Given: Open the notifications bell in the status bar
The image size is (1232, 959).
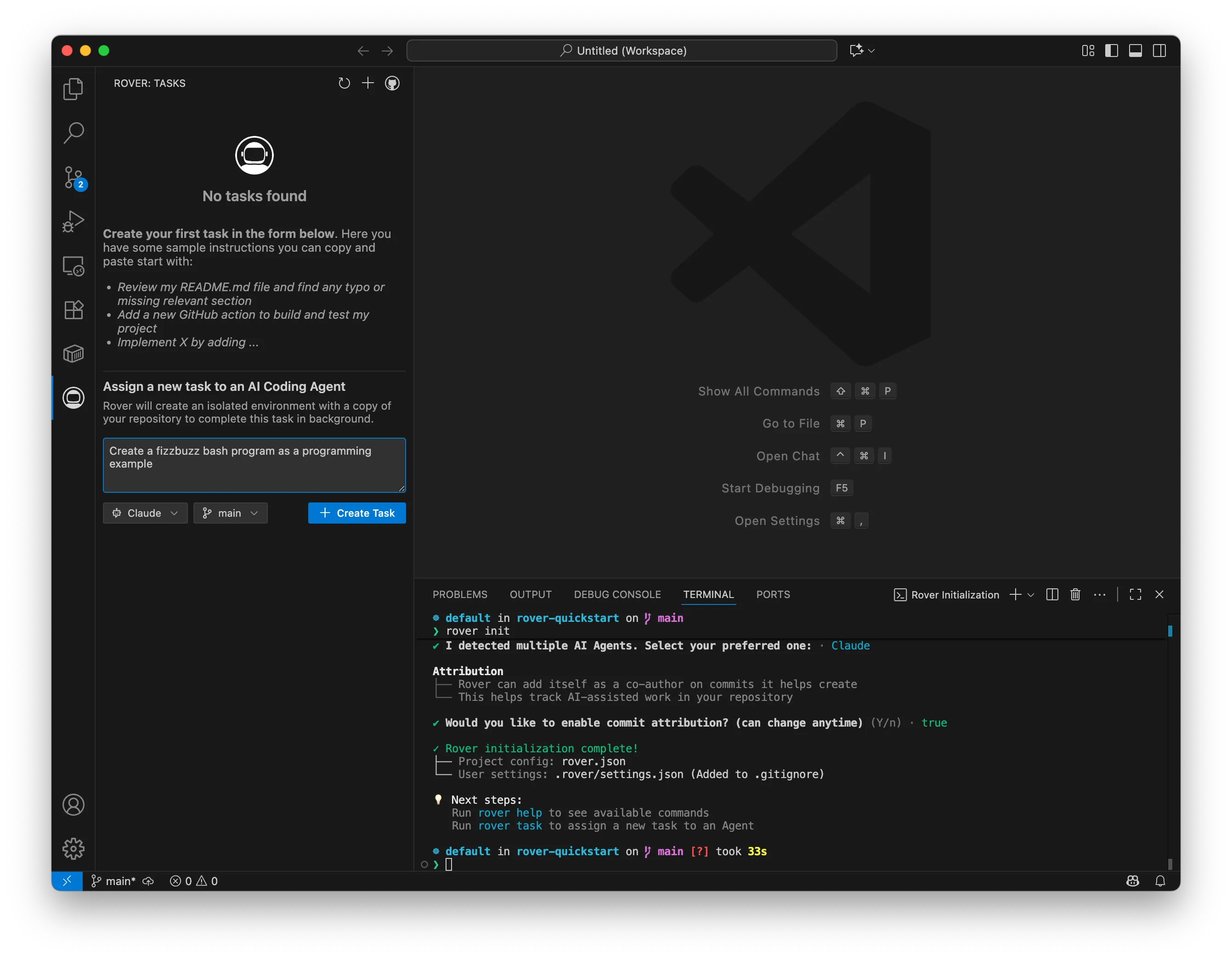Looking at the screenshot, I should click(1160, 880).
